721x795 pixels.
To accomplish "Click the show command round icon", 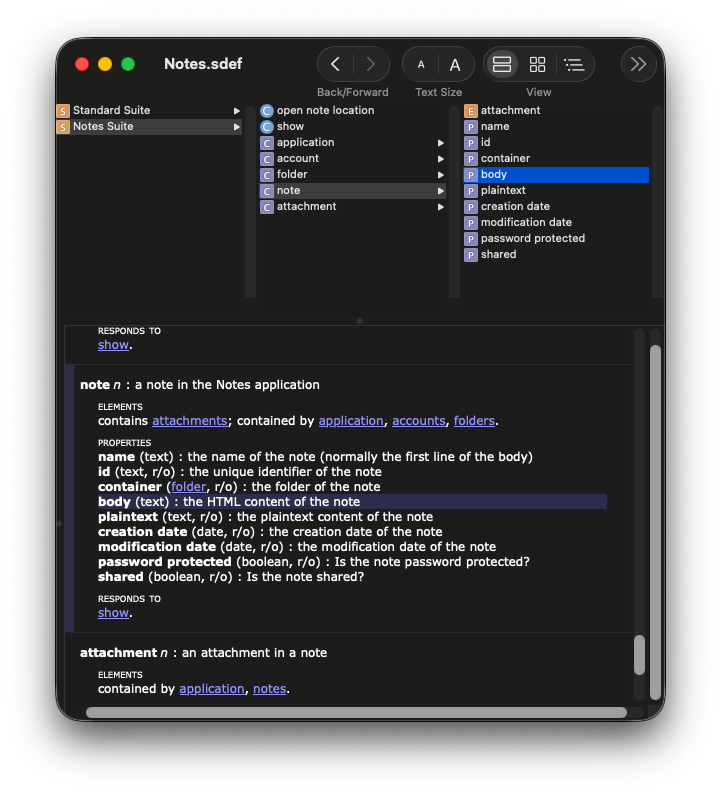I will pos(267,127).
